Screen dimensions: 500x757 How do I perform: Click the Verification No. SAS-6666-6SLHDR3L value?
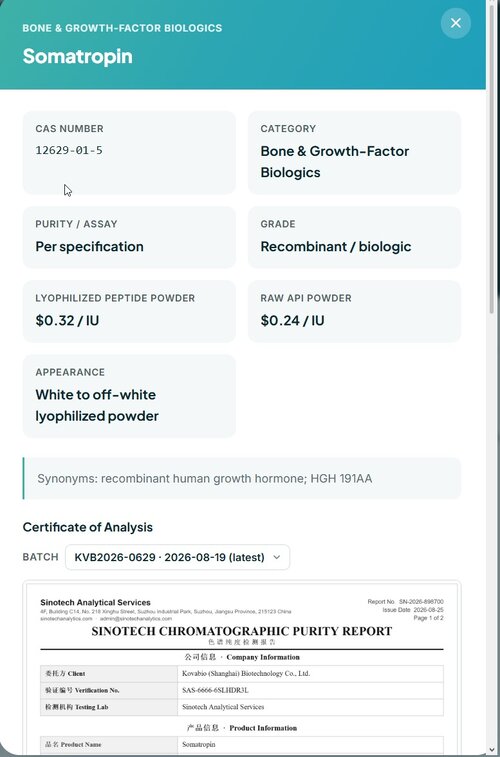(x=215, y=690)
